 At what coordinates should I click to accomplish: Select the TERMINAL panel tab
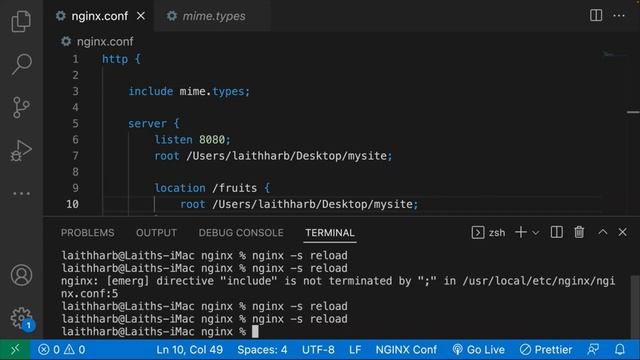tap(330, 233)
